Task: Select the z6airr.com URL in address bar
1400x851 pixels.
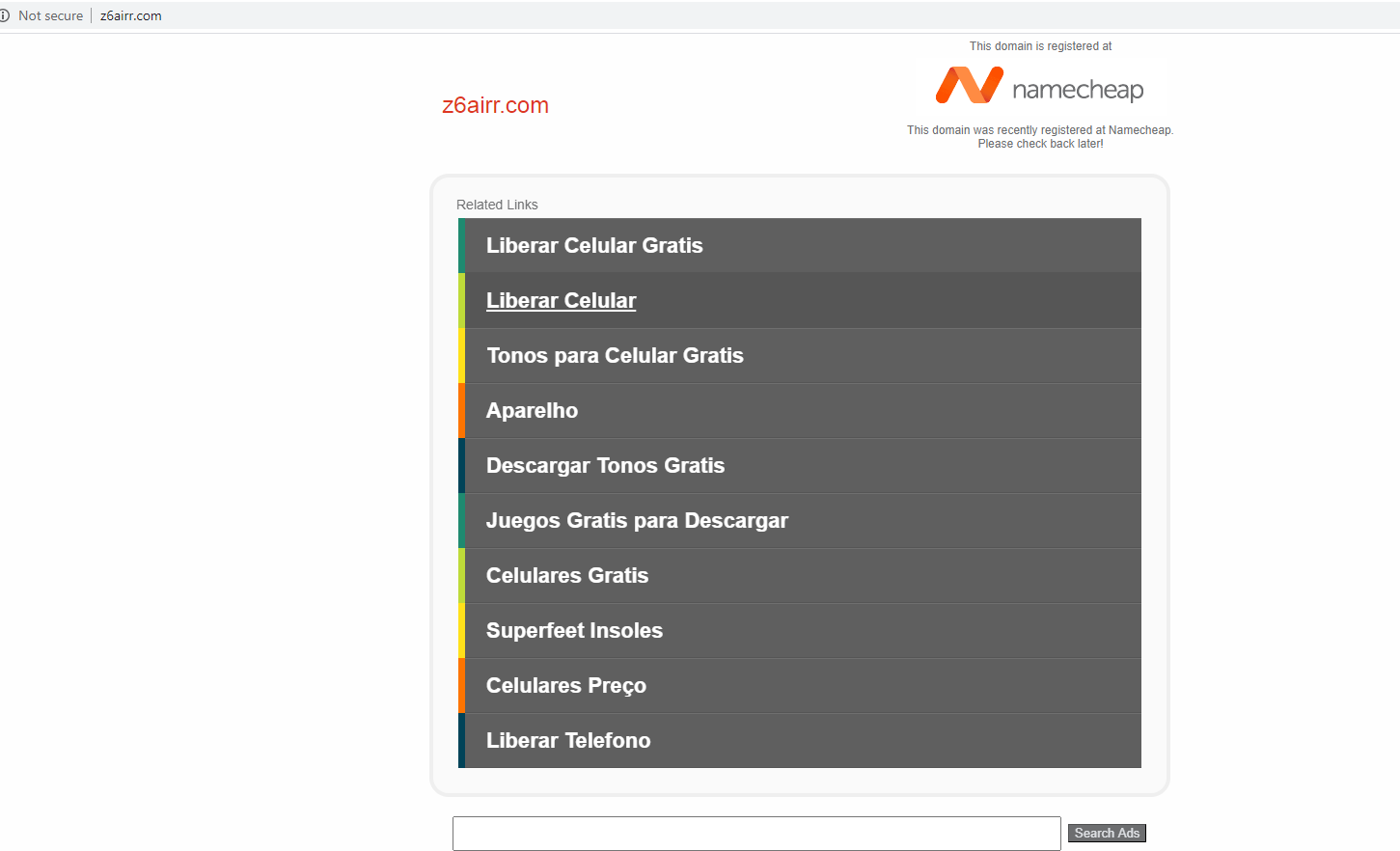Action: 131,15
